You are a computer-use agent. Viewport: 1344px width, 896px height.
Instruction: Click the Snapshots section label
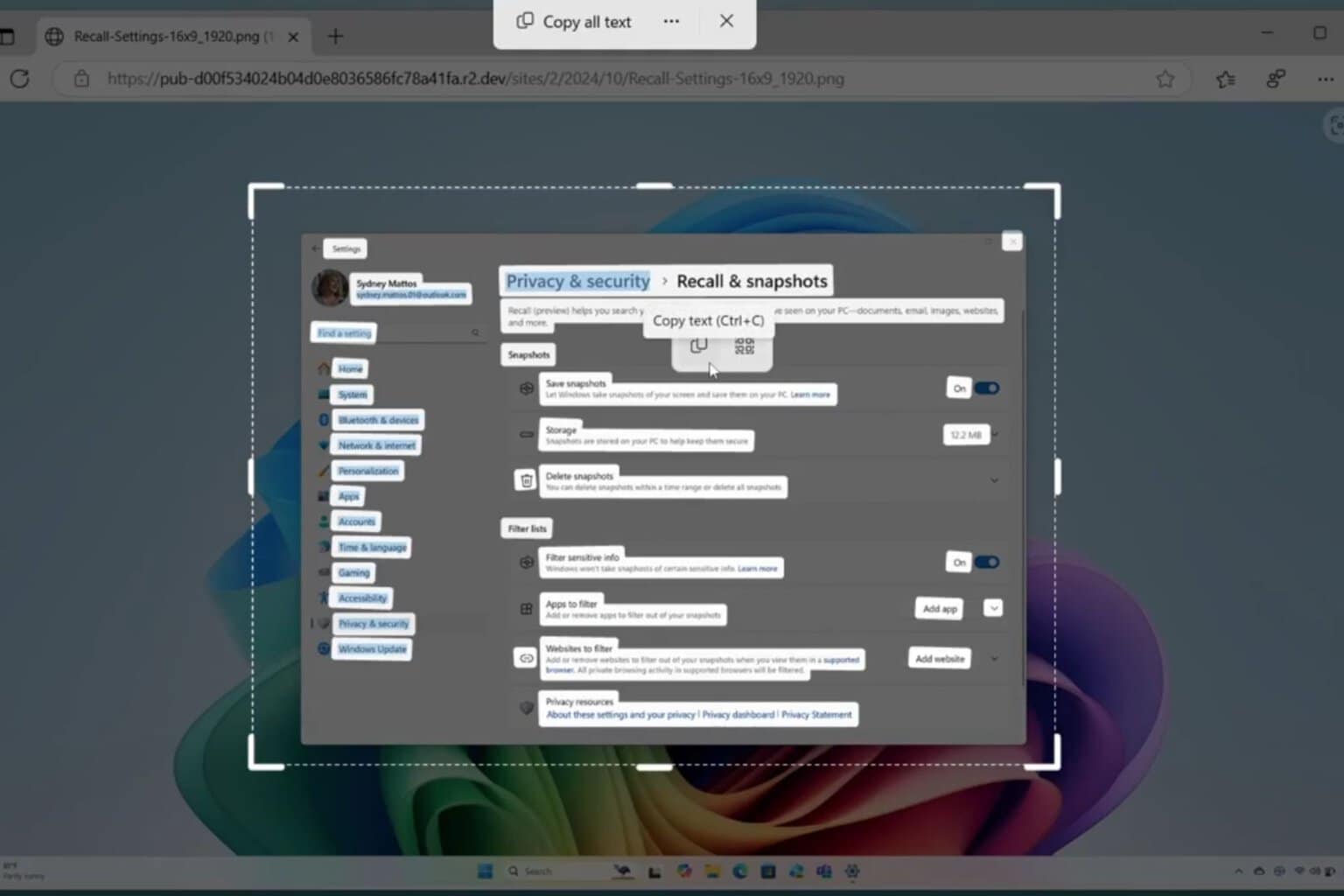click(x=528, y=354)
